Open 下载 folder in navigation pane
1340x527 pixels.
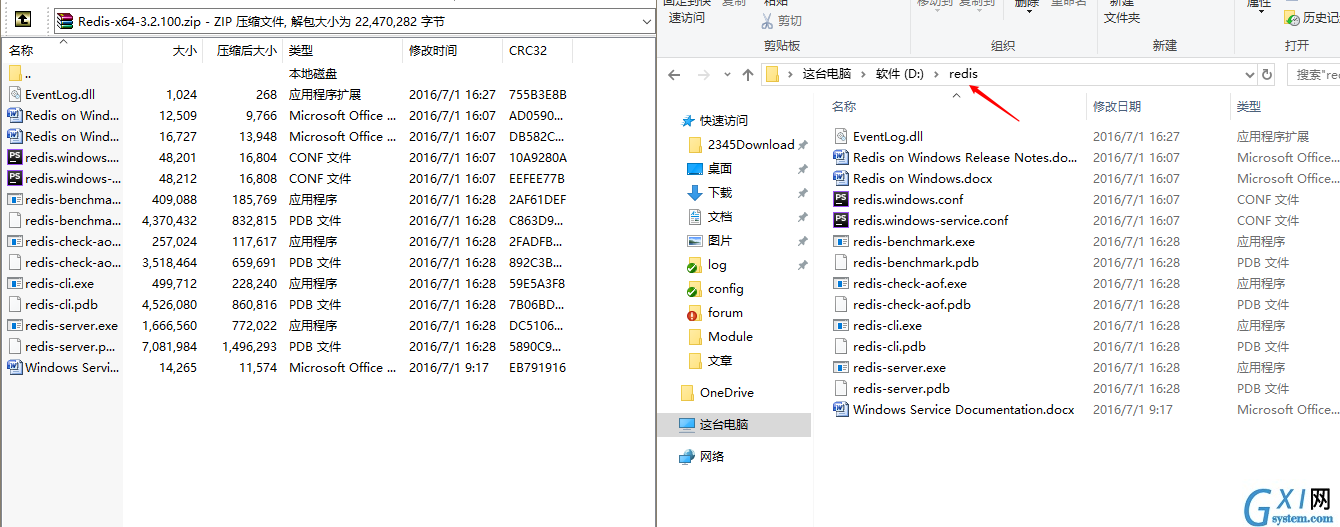click(x=720, y=192)
